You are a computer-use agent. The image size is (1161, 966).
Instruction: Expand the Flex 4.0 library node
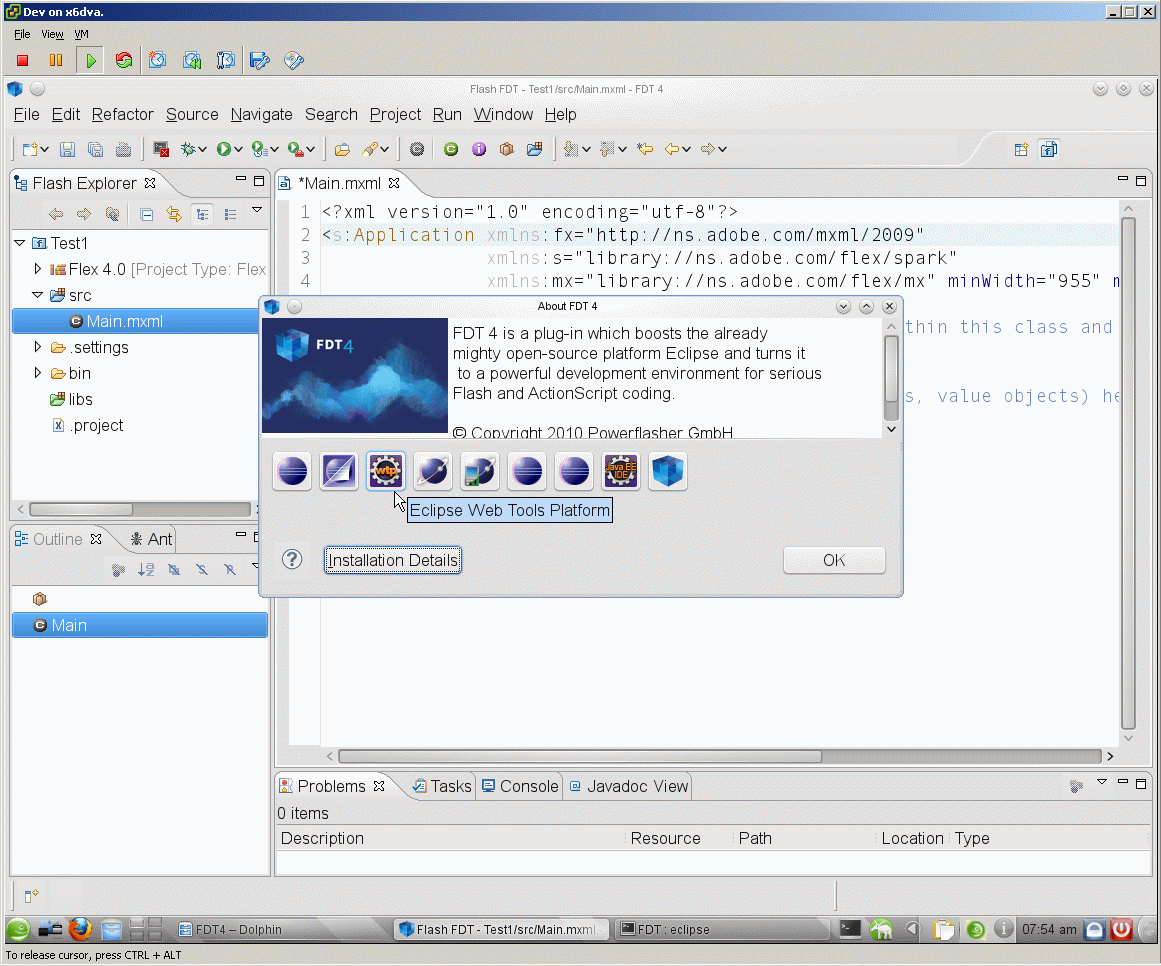[x=37, y=269]
